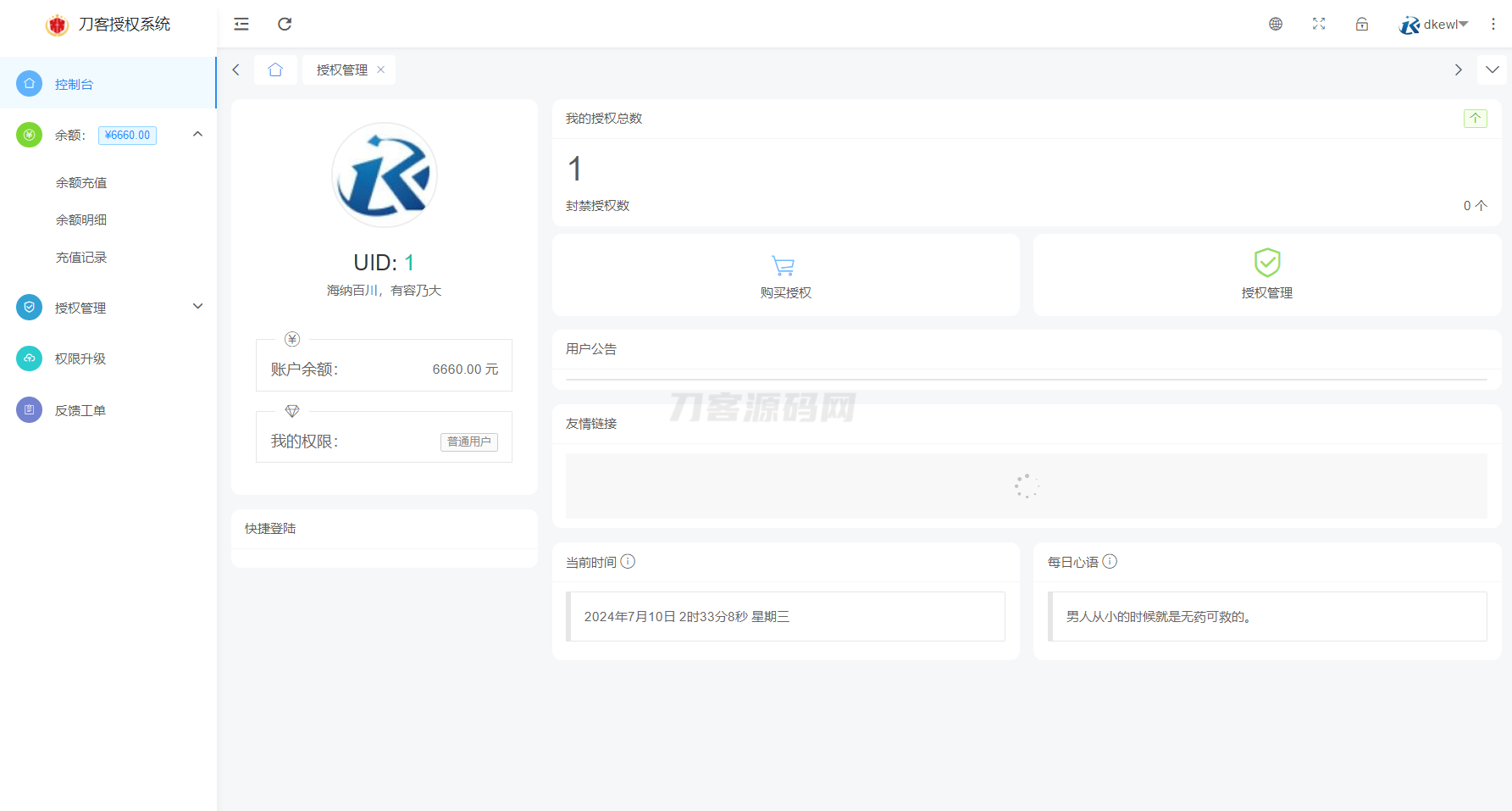Refresh the page with the reload icon

[x=285, y=24]
